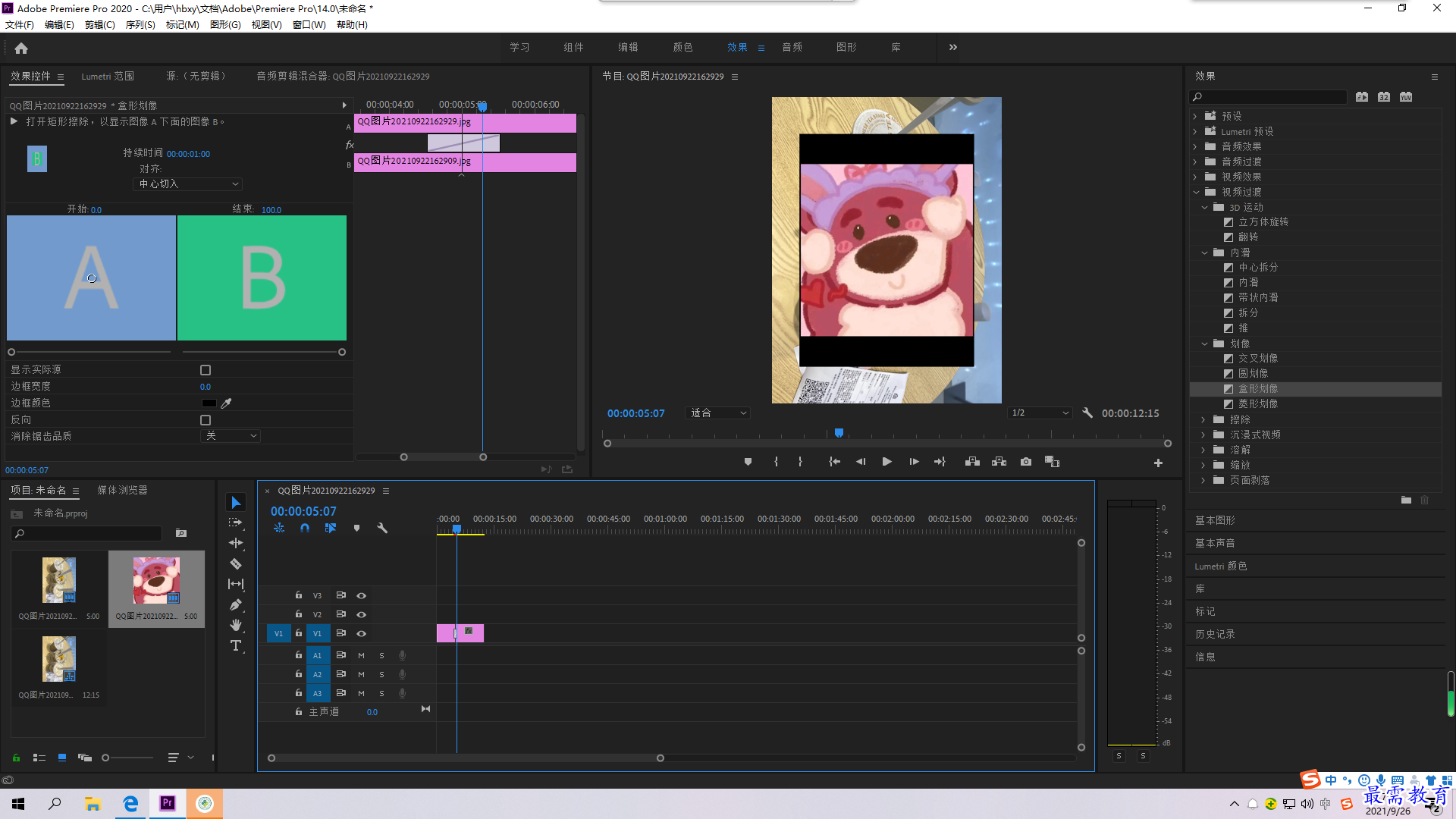The image size is (1456, 819).
Task: Select the Type tool
Action: pos(236,645)
